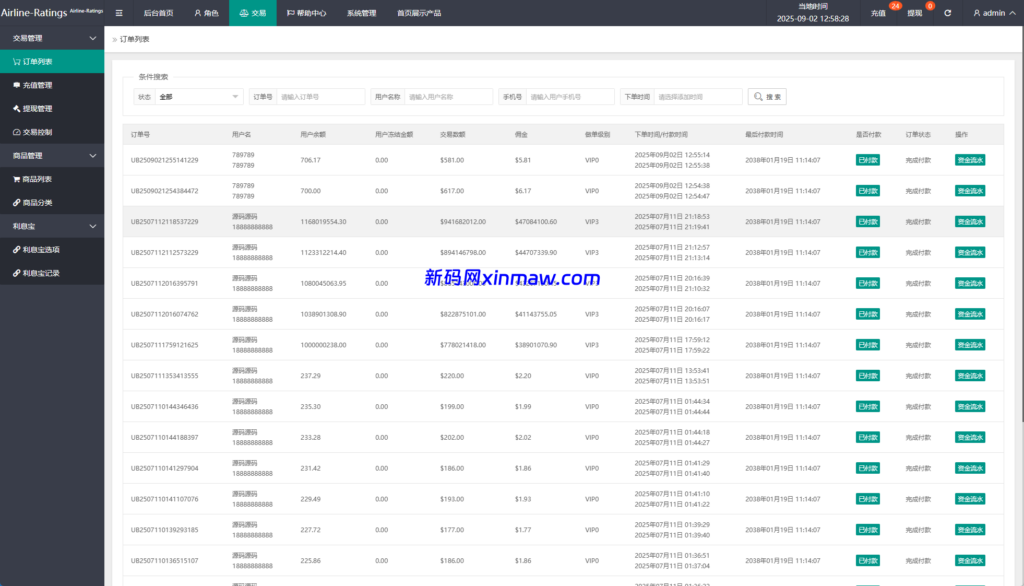
Task: Click the refresh icon near admin menu
Action: (948, 13)
